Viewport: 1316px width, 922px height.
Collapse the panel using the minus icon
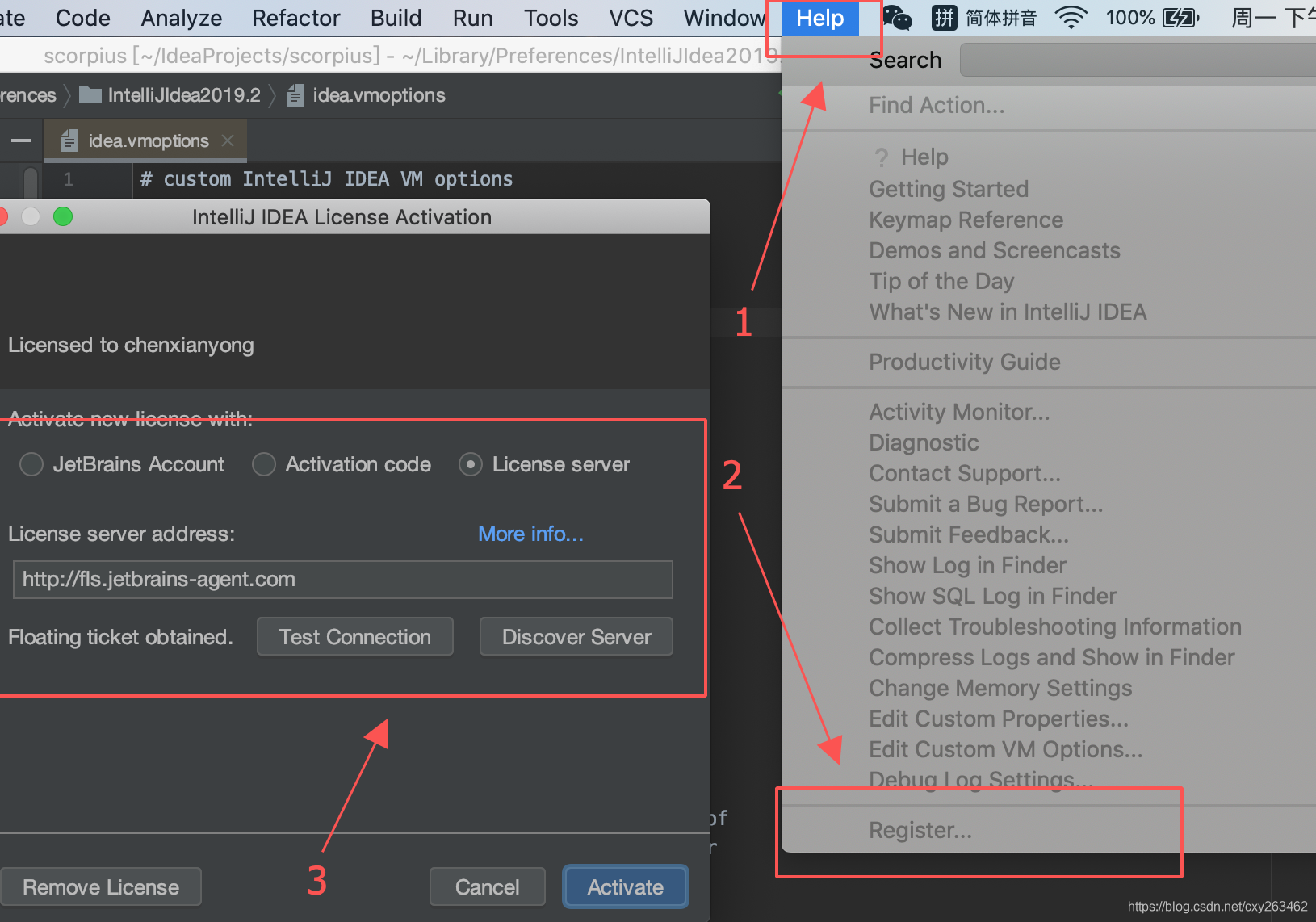(21, 140)
